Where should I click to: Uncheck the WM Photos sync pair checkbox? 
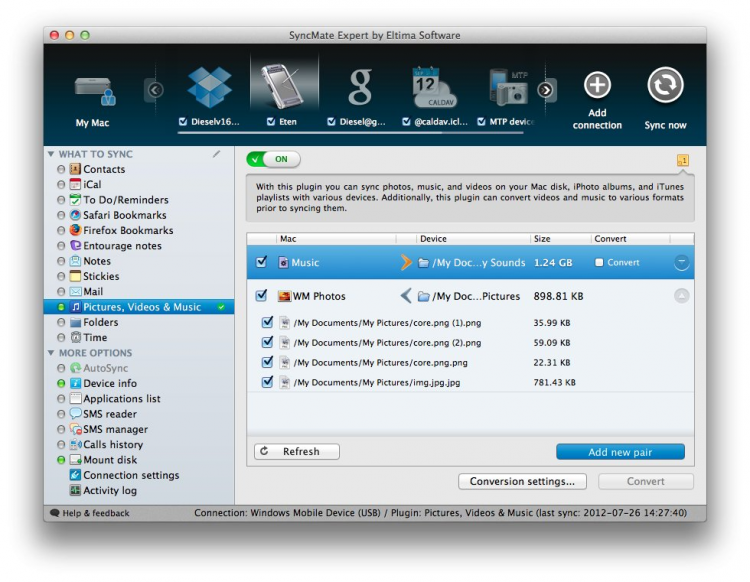click(x=261, y=296)
